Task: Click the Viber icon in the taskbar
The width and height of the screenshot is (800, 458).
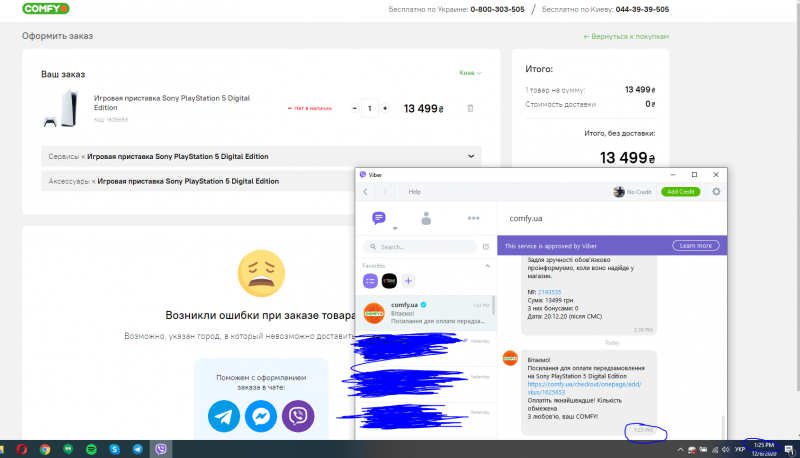Action: point(161,449)
